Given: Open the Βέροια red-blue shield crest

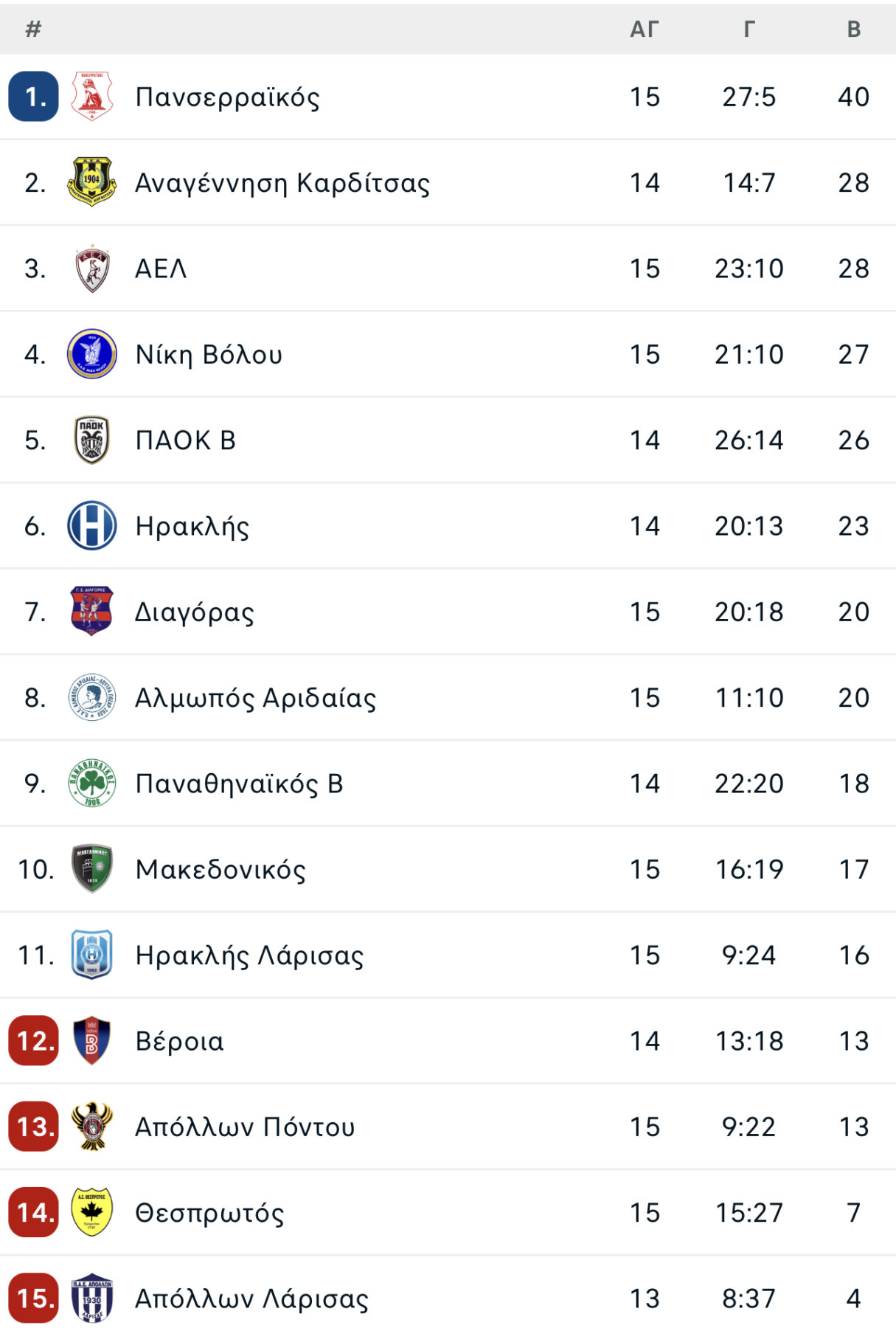Looking at the screenshot, I should (x=91, y=1040).
